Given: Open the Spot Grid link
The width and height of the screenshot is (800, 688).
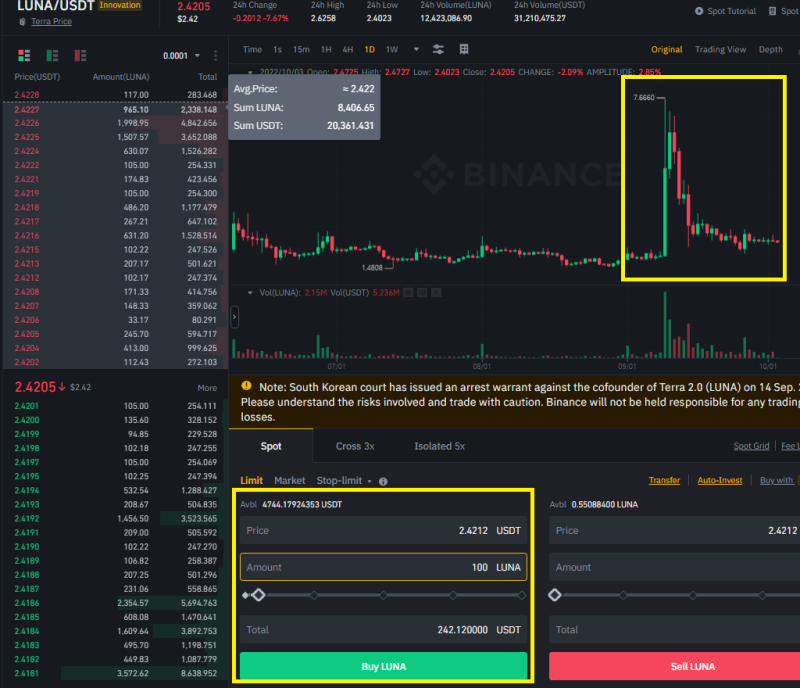Looking at the screenshot, I should pos(751,446).
